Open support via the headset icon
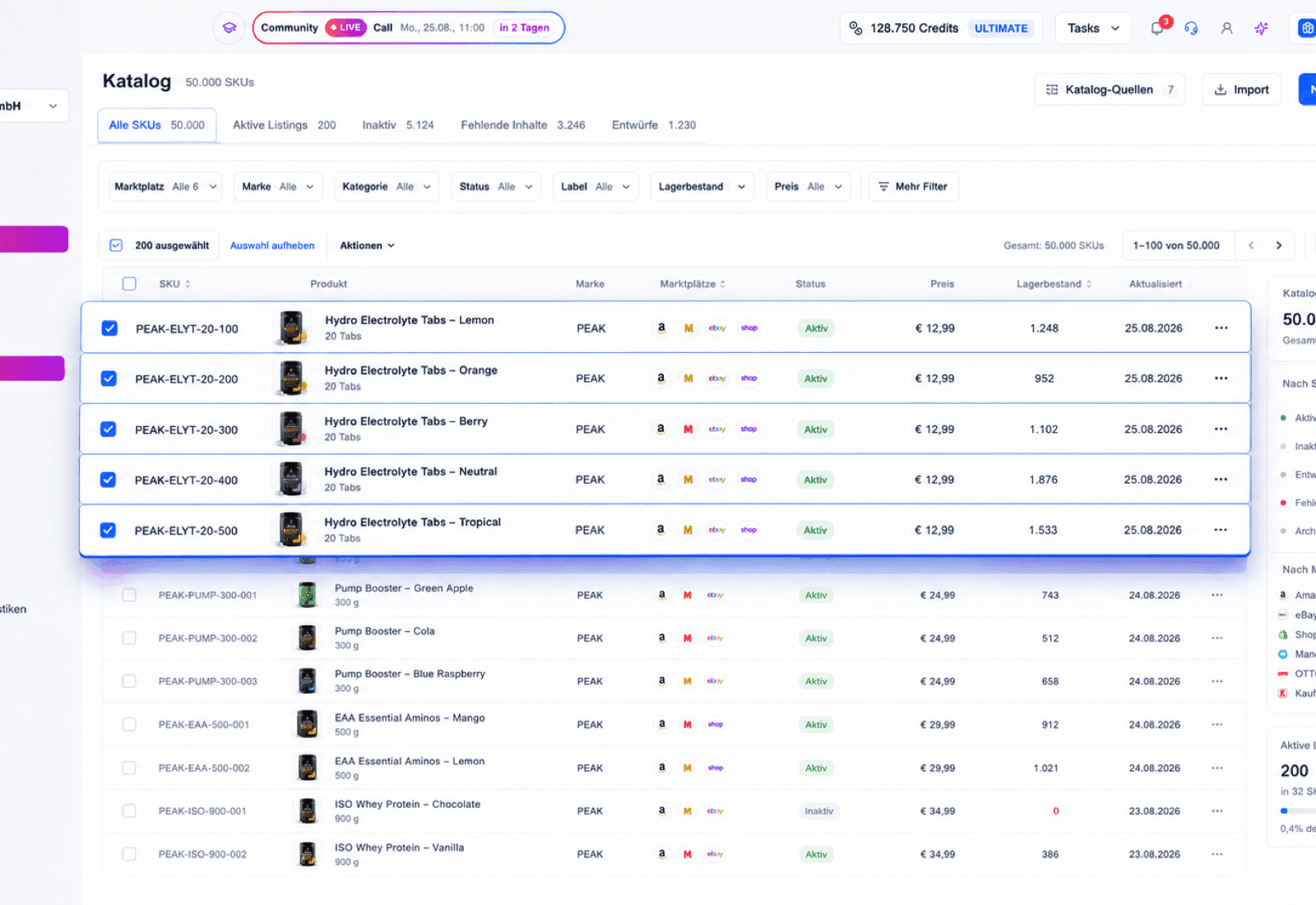1316x905 pixels. point(1191,28)
